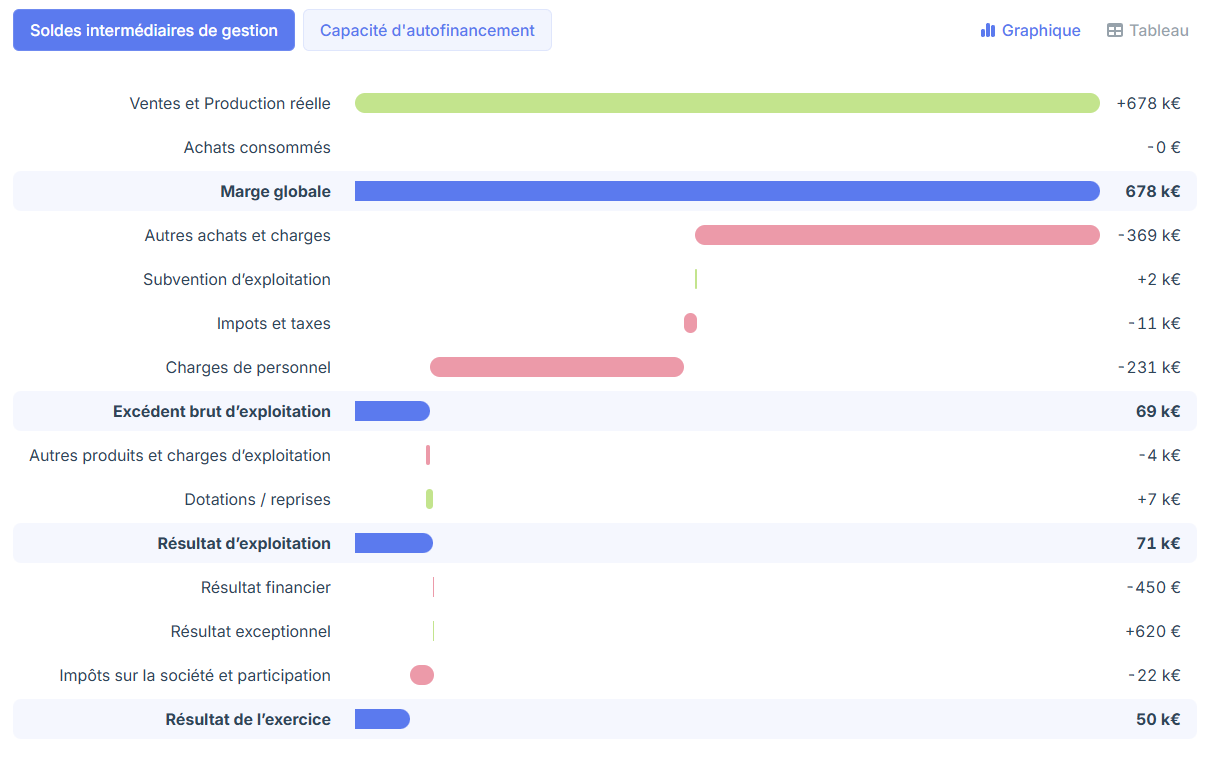Viewport: 1207px width, 761px height.
Task: Switch to Tableau view
Action: (1148, 30)
